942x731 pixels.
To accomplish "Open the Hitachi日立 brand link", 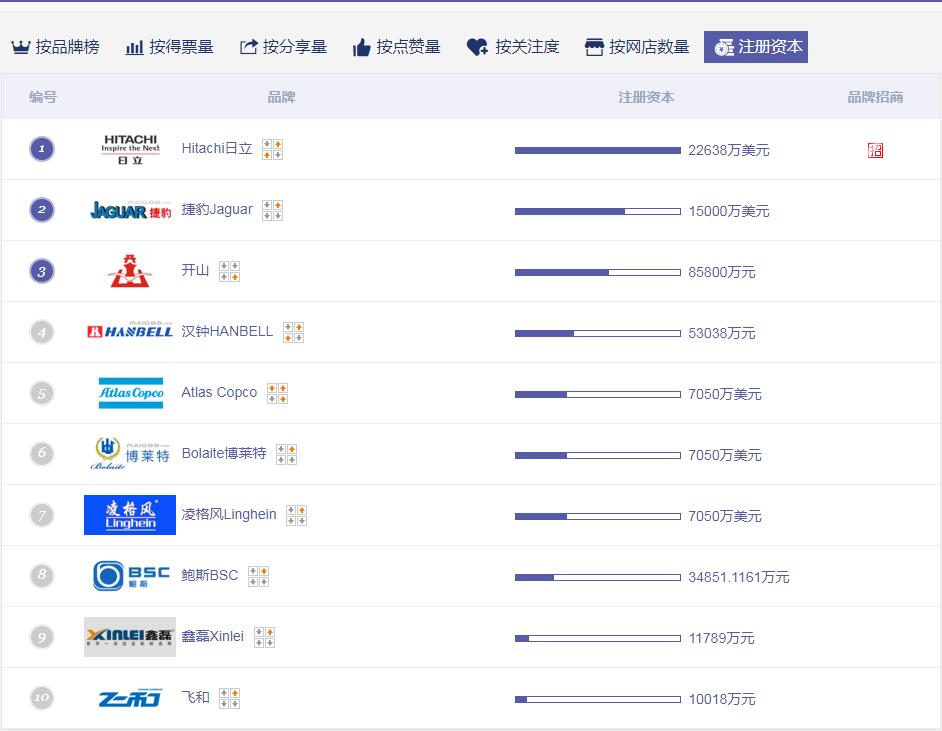I will tap(217, 148).
